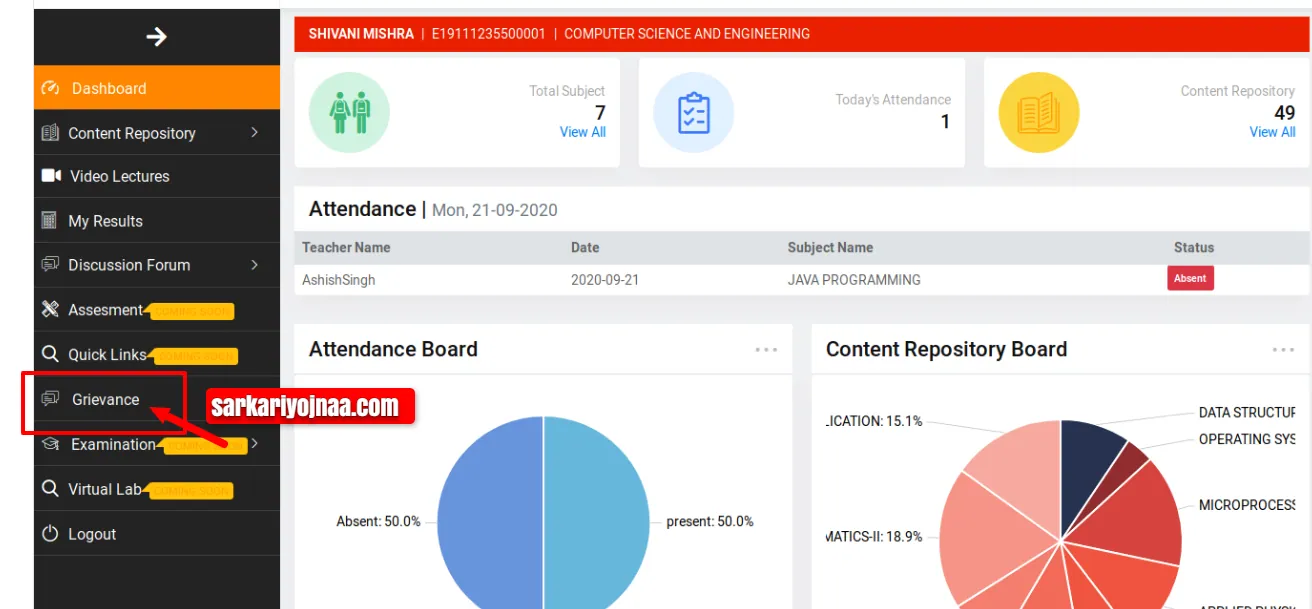Click the JAVA PROGRAMMING subject cell
The height and width of the screenshot is (609, 1312).
click(x=854, y=280)
